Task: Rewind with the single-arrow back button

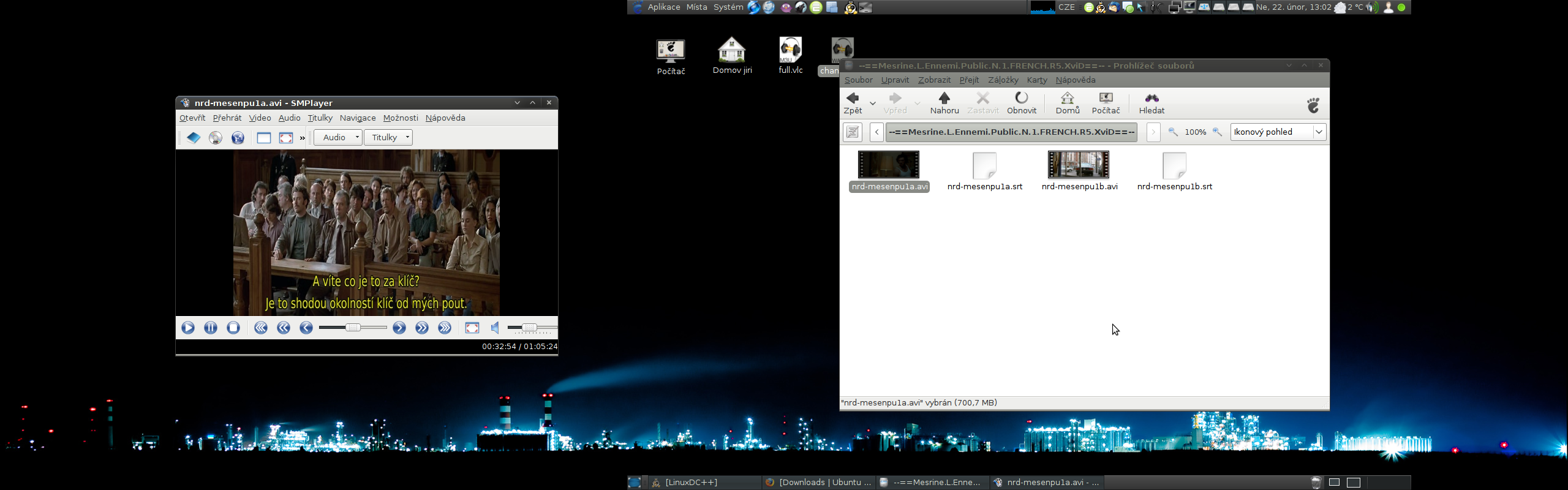Action: coord(306,328)
